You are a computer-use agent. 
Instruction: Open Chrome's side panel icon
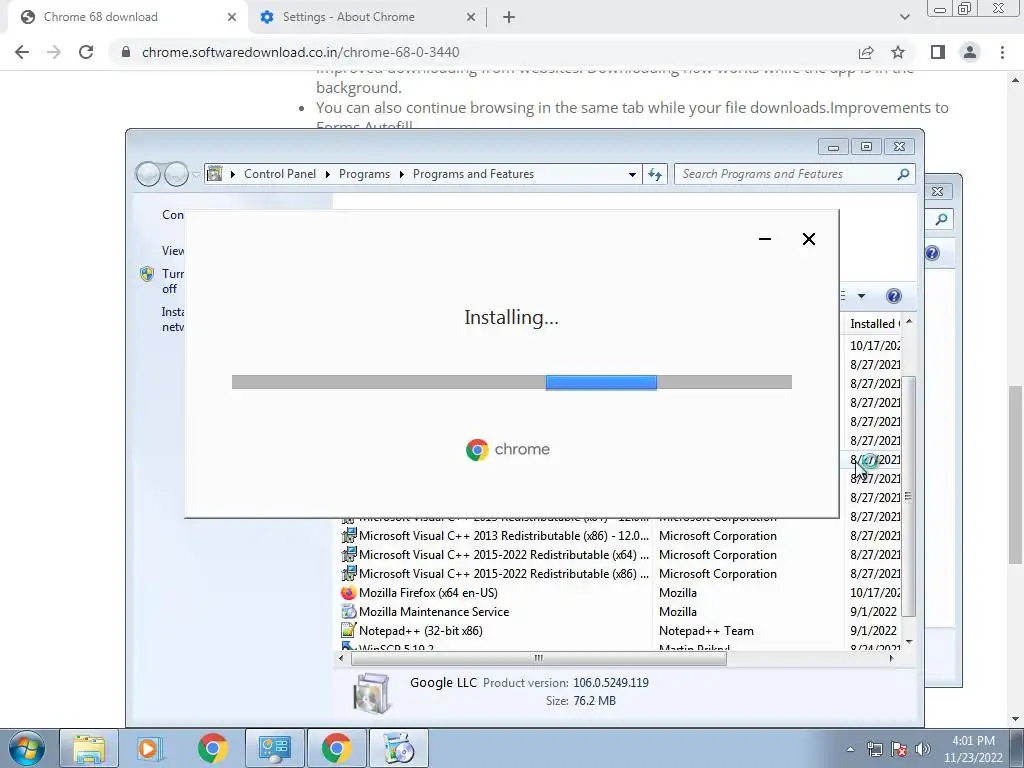point(938,52)
